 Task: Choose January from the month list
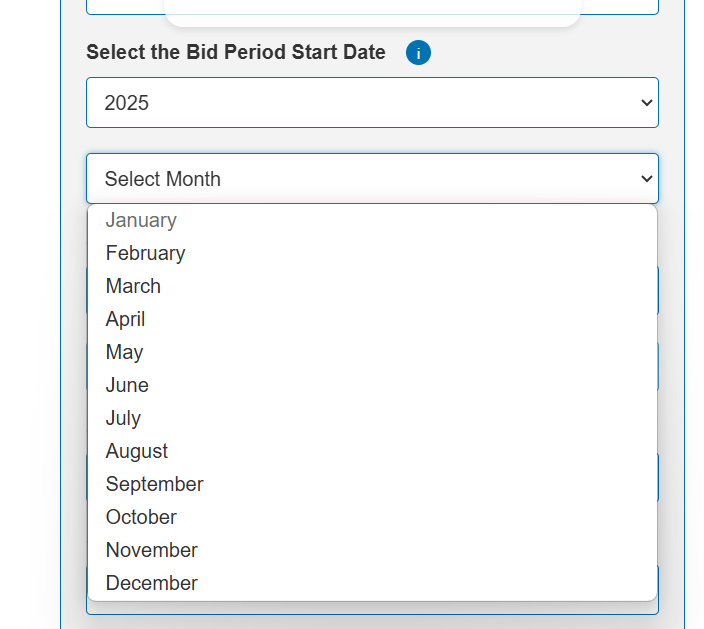141,220
